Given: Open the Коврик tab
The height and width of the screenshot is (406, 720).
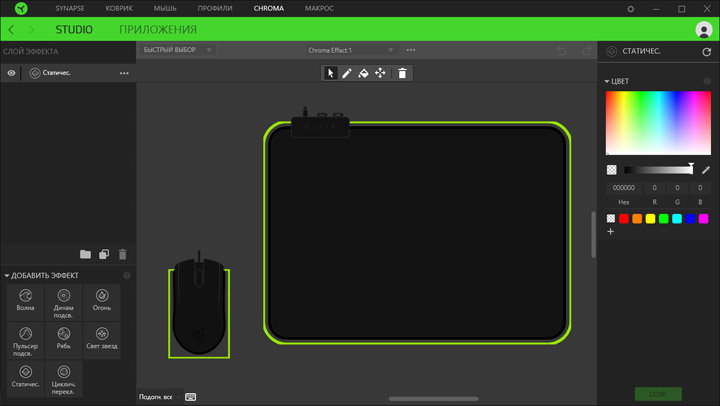Looking at the screenshot, I should pos(119,8).
